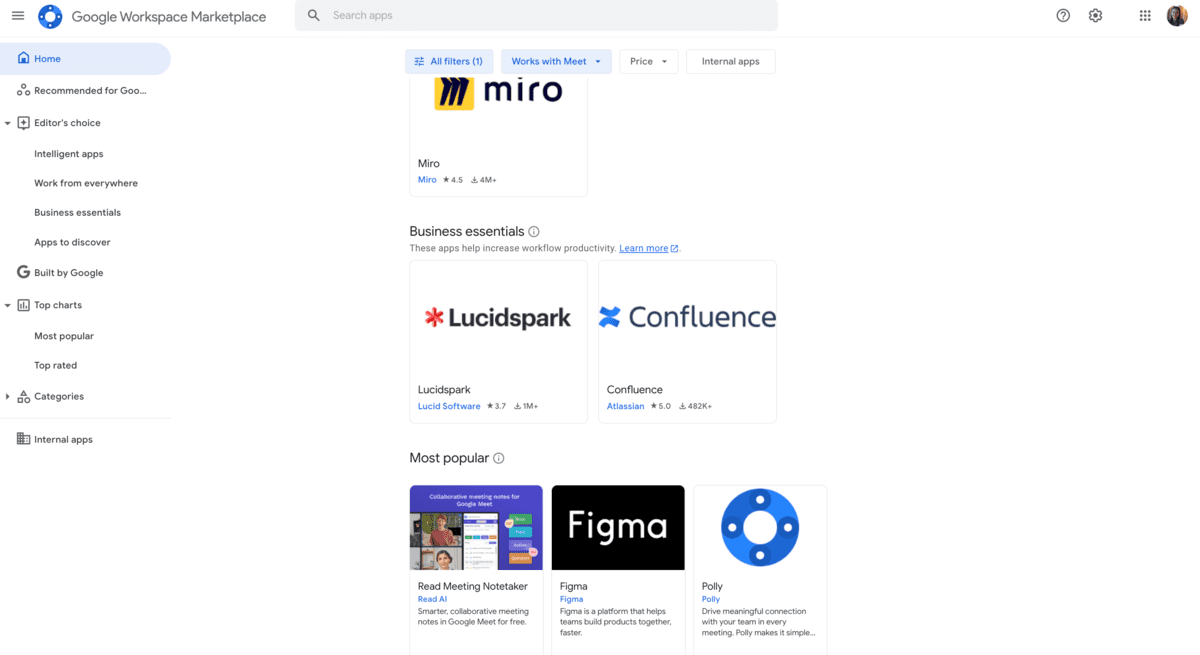Open the account profile avatar
This screenshot has height=655, width=1200.
(x=1177, y=16)
